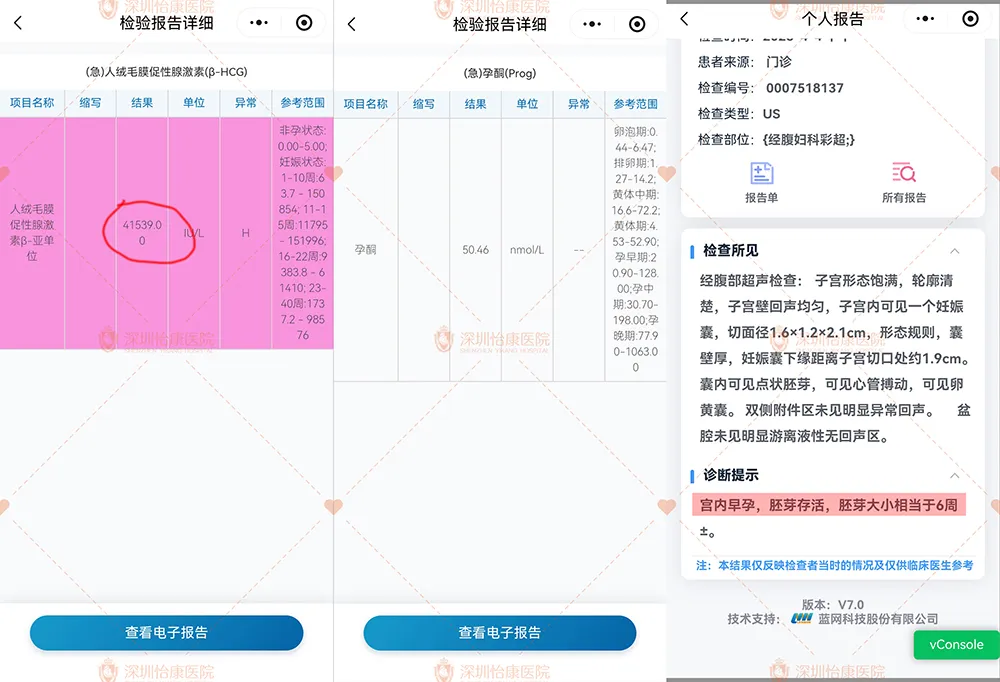Collapse the 诊断提示 section
1000x682 pixels.
pyautogui.click(x=954, y=476)
